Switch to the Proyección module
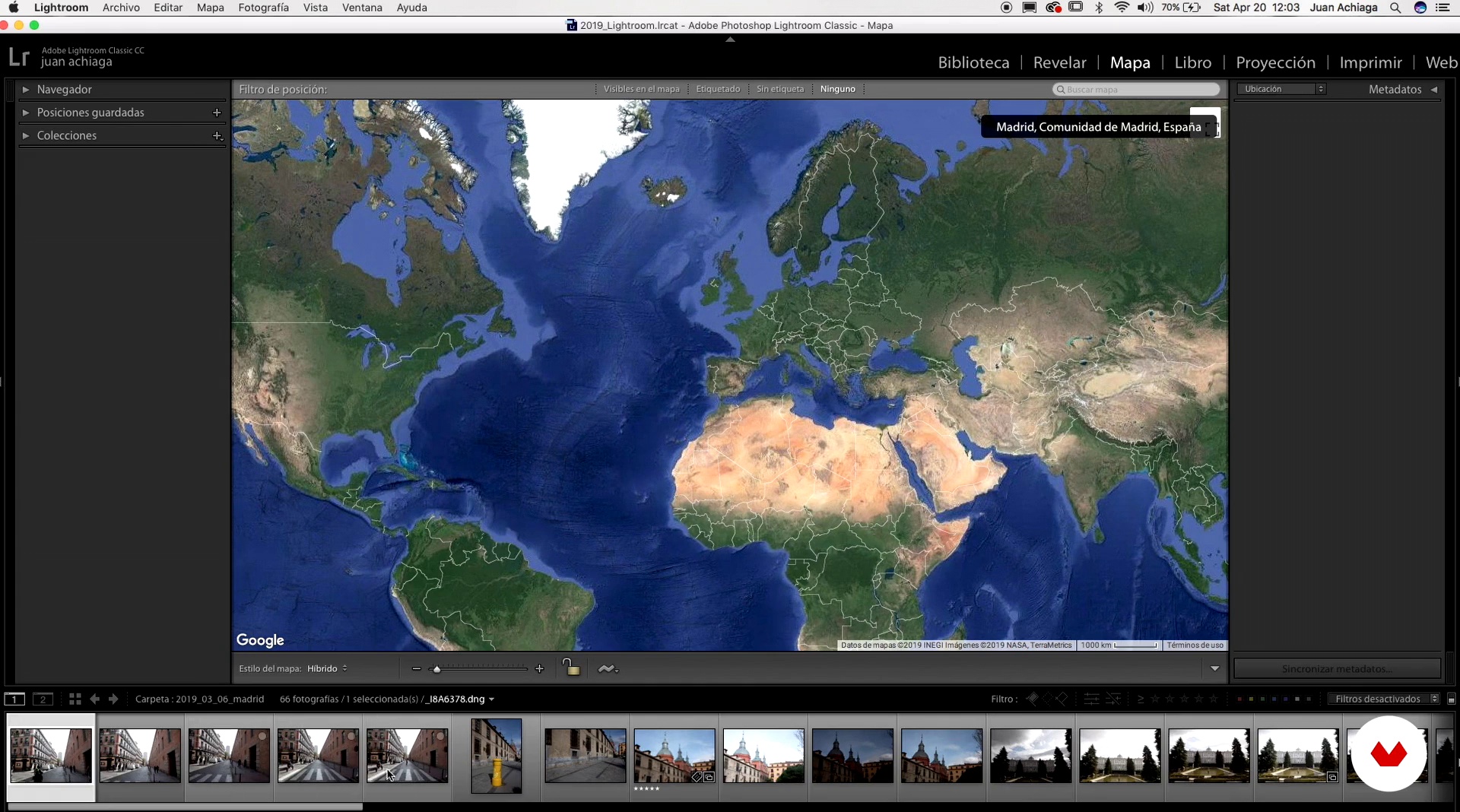The height and width of the screenshot is (812, 1460). coord(1275,63)
